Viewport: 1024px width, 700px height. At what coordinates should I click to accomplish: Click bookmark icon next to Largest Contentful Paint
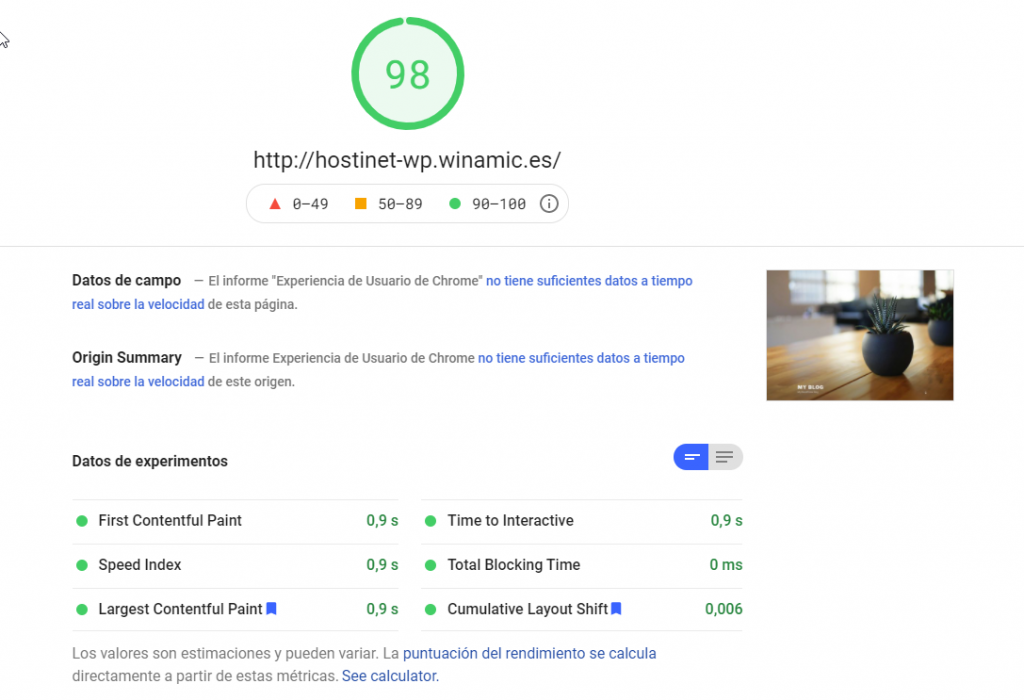(x=271, y=609)
